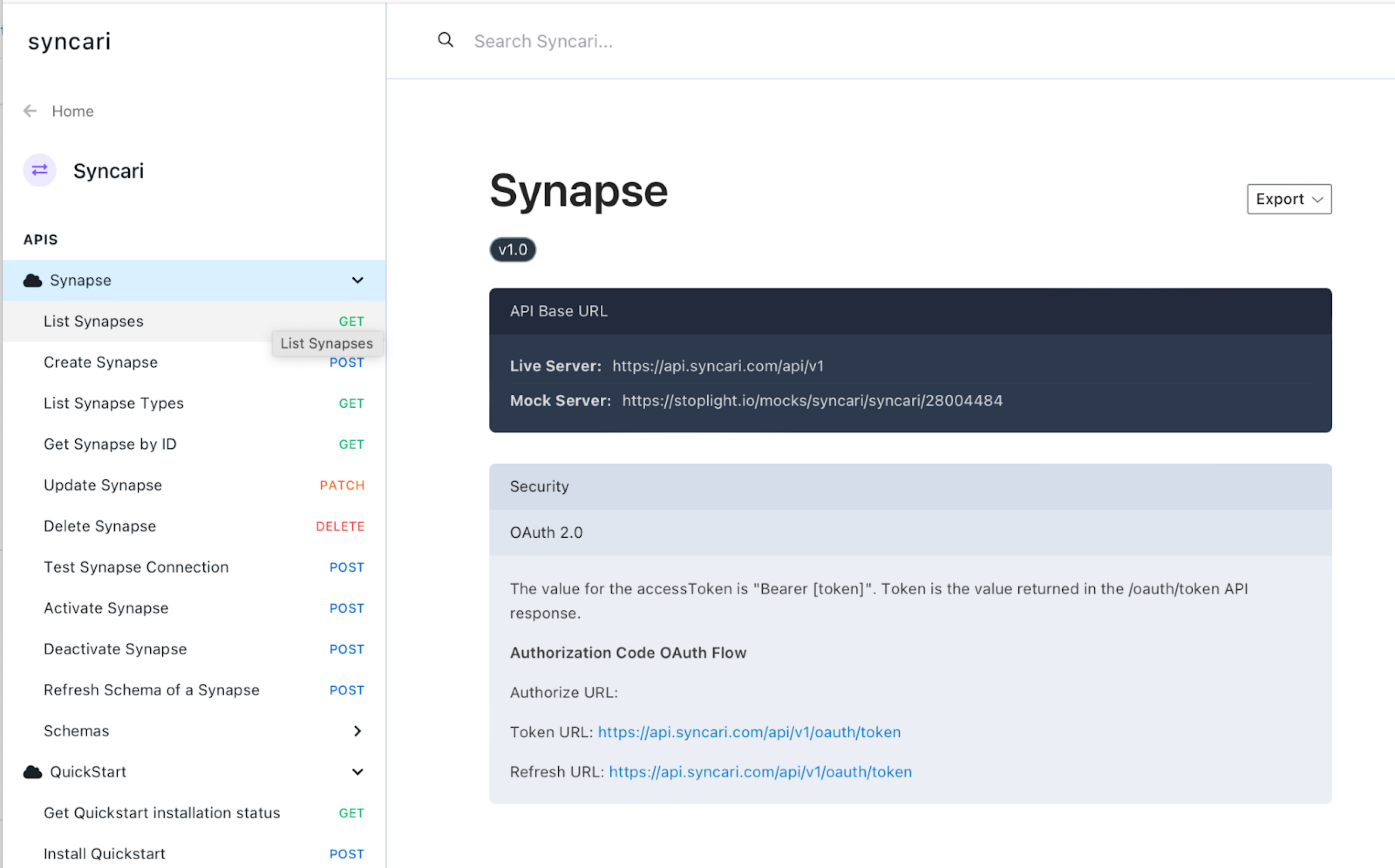Click the DELETE label on Delete Synapse
The image size is (1395, 868).
pos(340,526)
